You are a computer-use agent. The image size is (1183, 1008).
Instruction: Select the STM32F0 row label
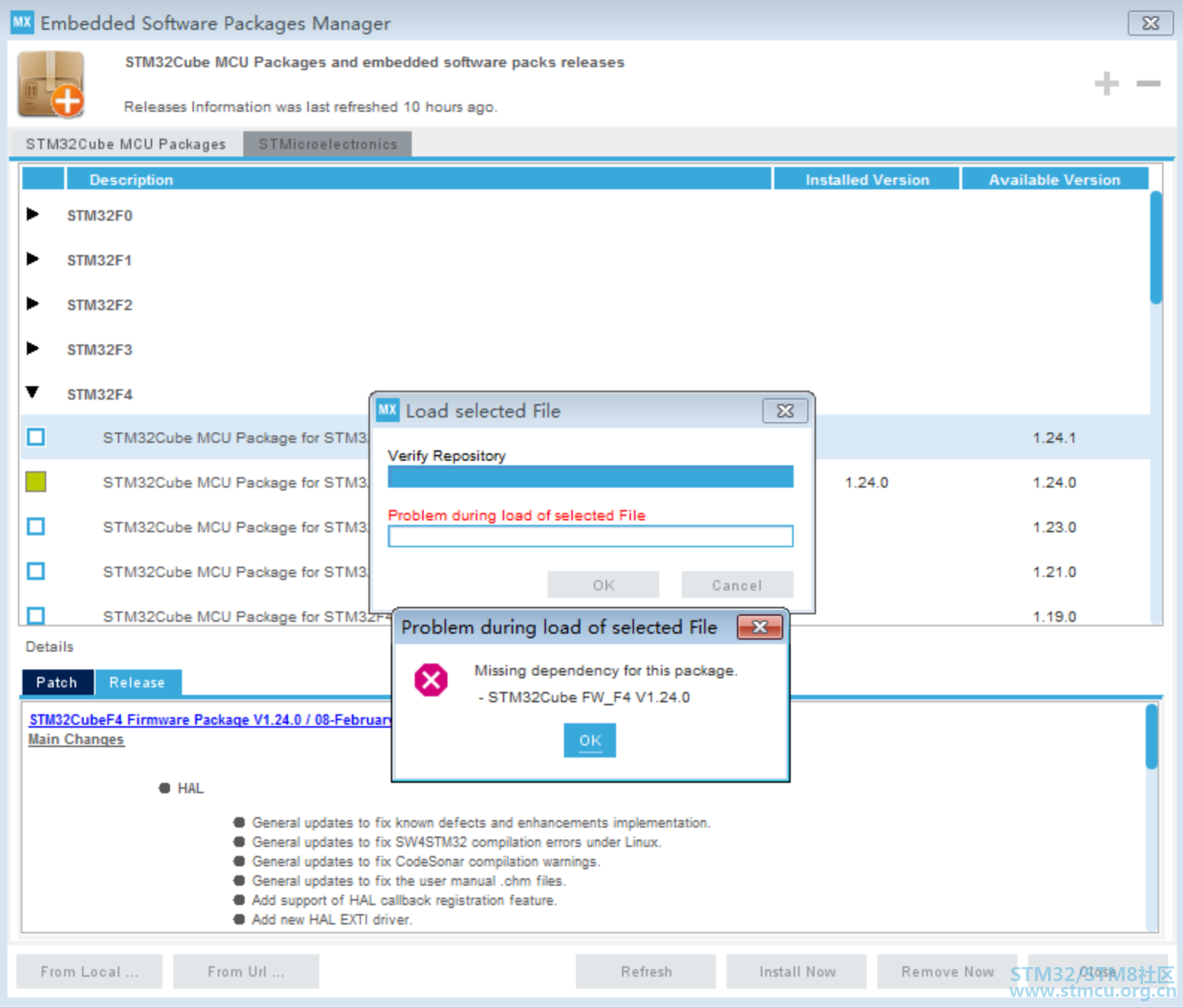pos(100,215)
